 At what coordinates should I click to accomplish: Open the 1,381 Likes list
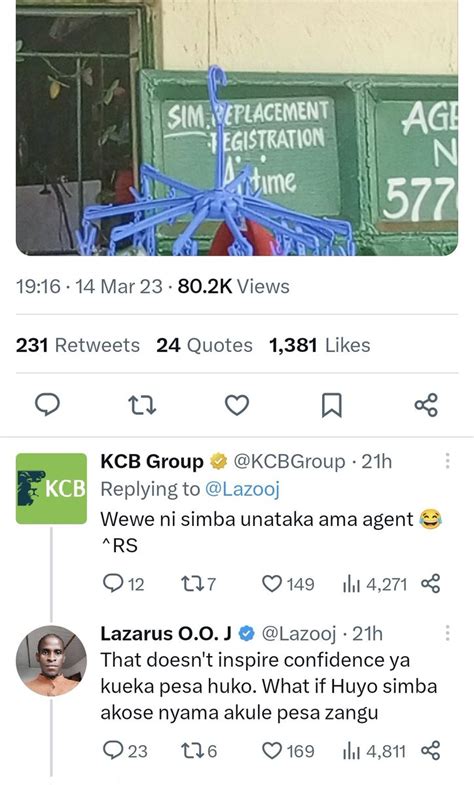tap(319, 345)
